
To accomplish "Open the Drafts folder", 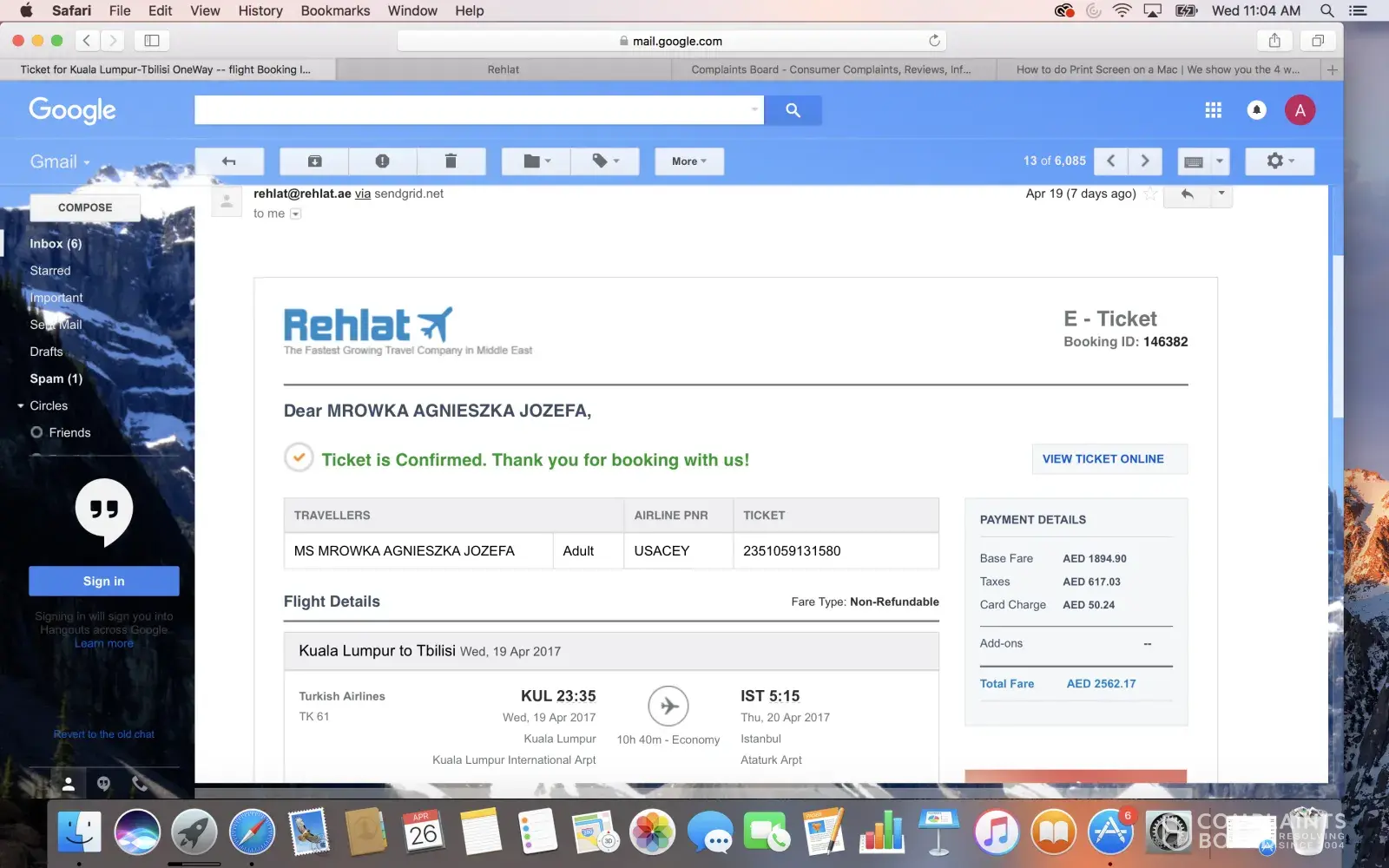I will 46,352.
